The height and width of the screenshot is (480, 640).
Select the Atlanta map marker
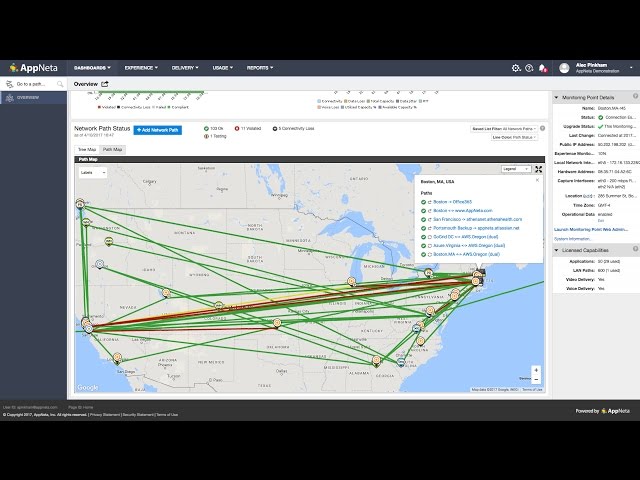376,360
